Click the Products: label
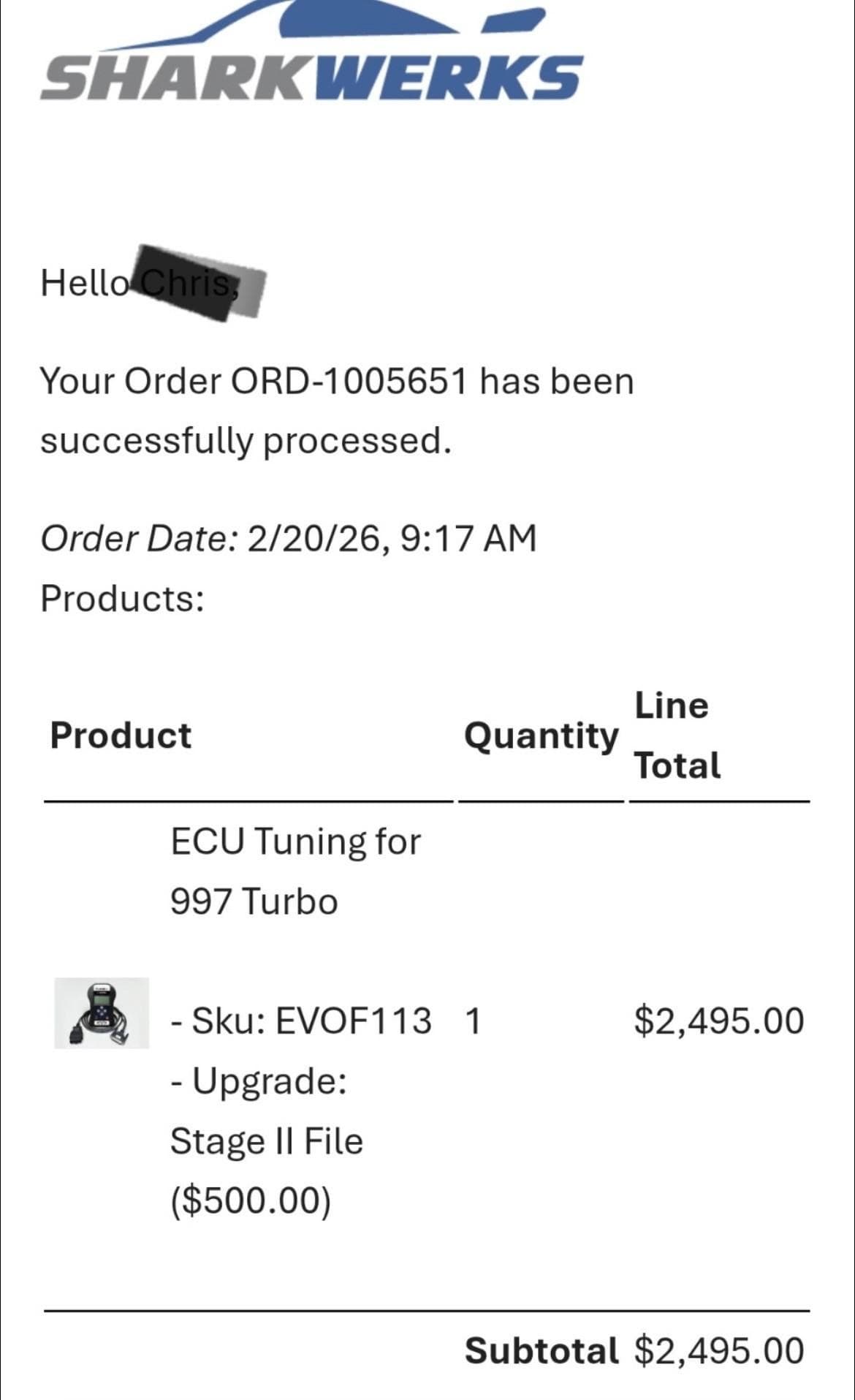 [122, 598]
